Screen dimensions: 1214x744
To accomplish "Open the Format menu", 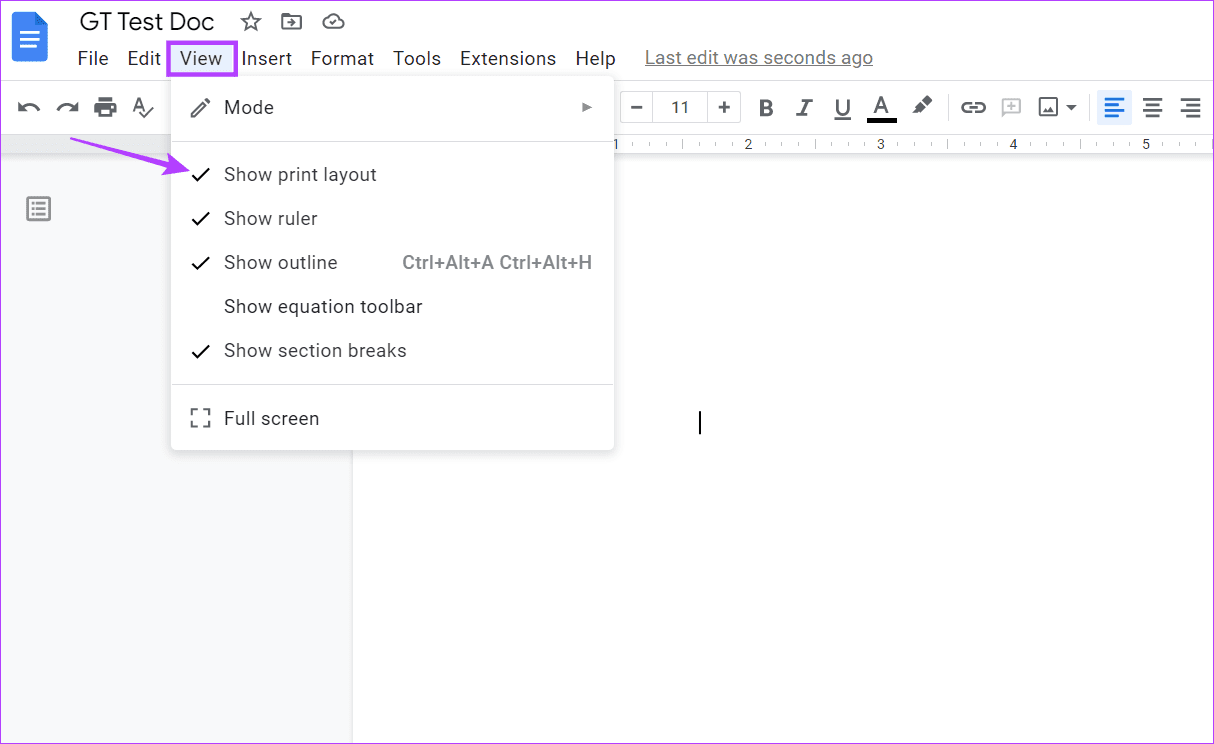I will (342, 59).
